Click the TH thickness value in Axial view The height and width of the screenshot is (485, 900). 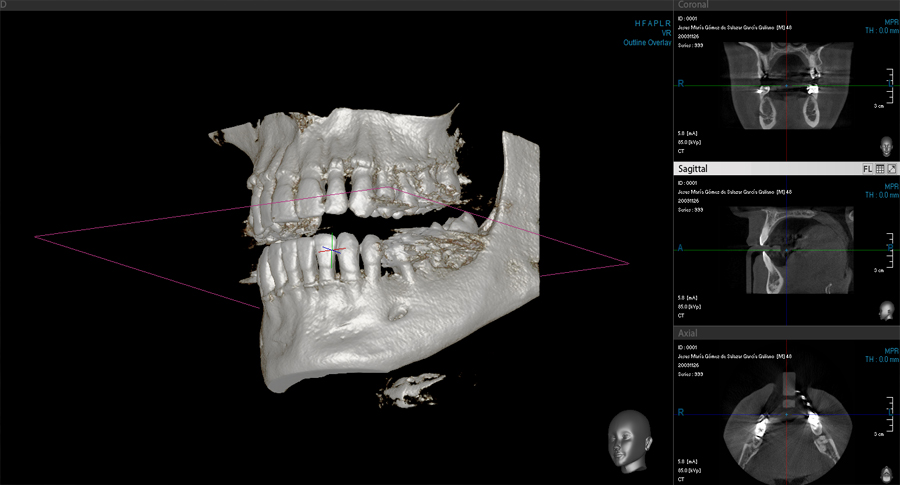tap(879, 359)
